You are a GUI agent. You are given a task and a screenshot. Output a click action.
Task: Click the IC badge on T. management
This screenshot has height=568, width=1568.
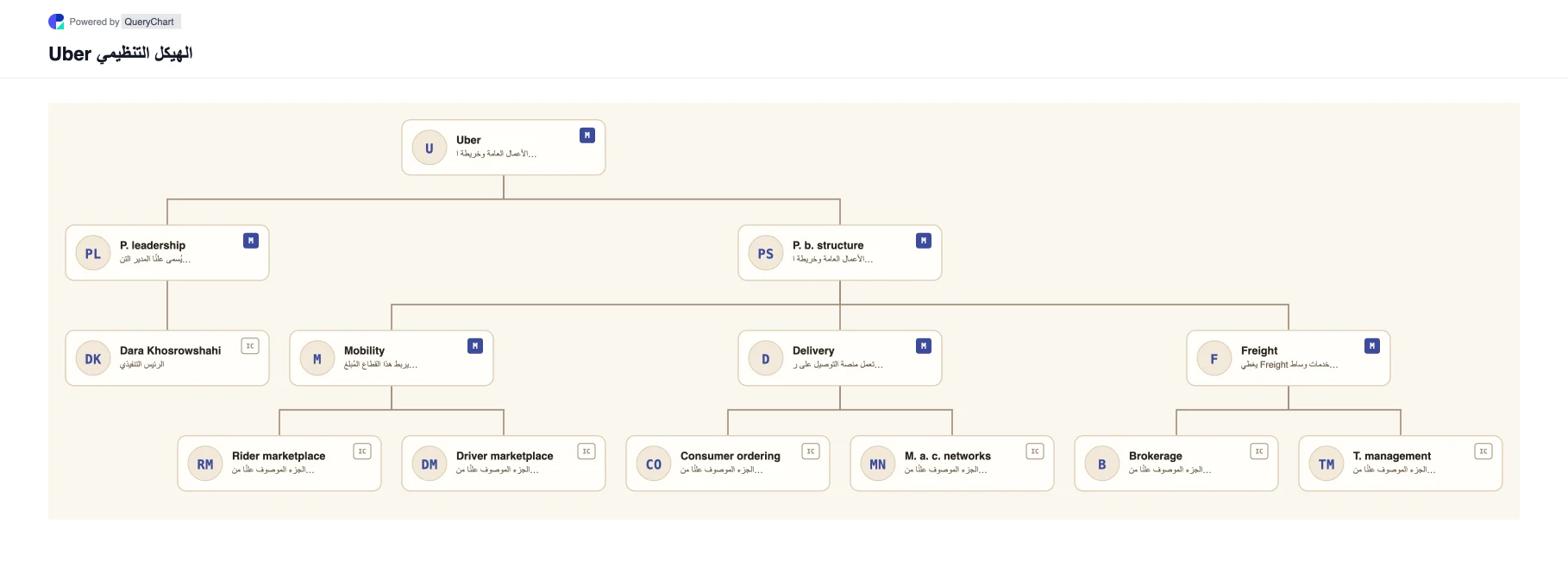(x=1483, y=451)
